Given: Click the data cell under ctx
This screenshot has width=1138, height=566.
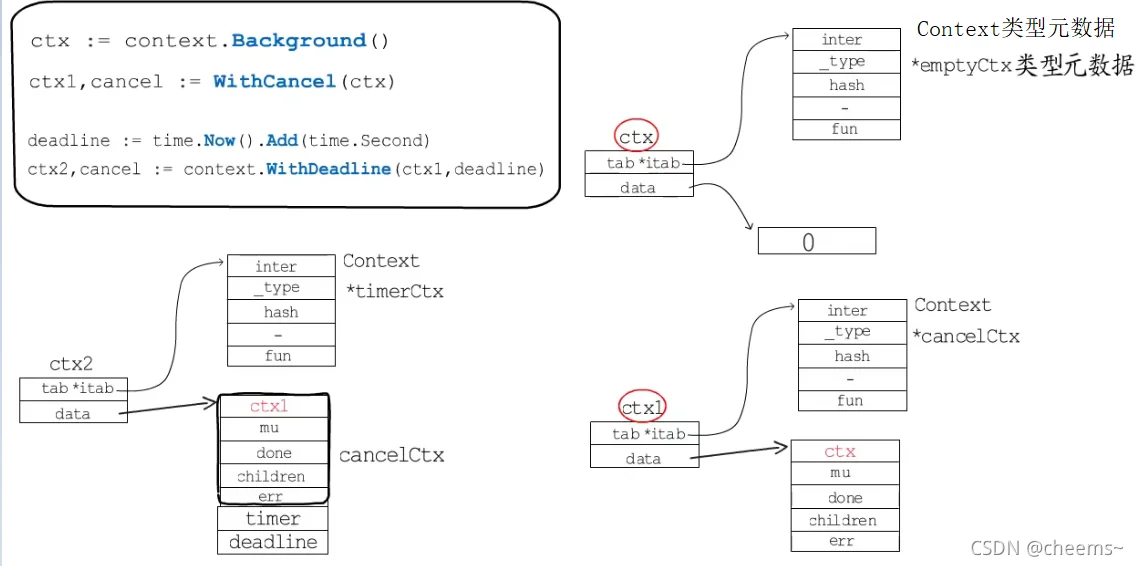Looking at the screenshot, I should [x=639, y=187].
